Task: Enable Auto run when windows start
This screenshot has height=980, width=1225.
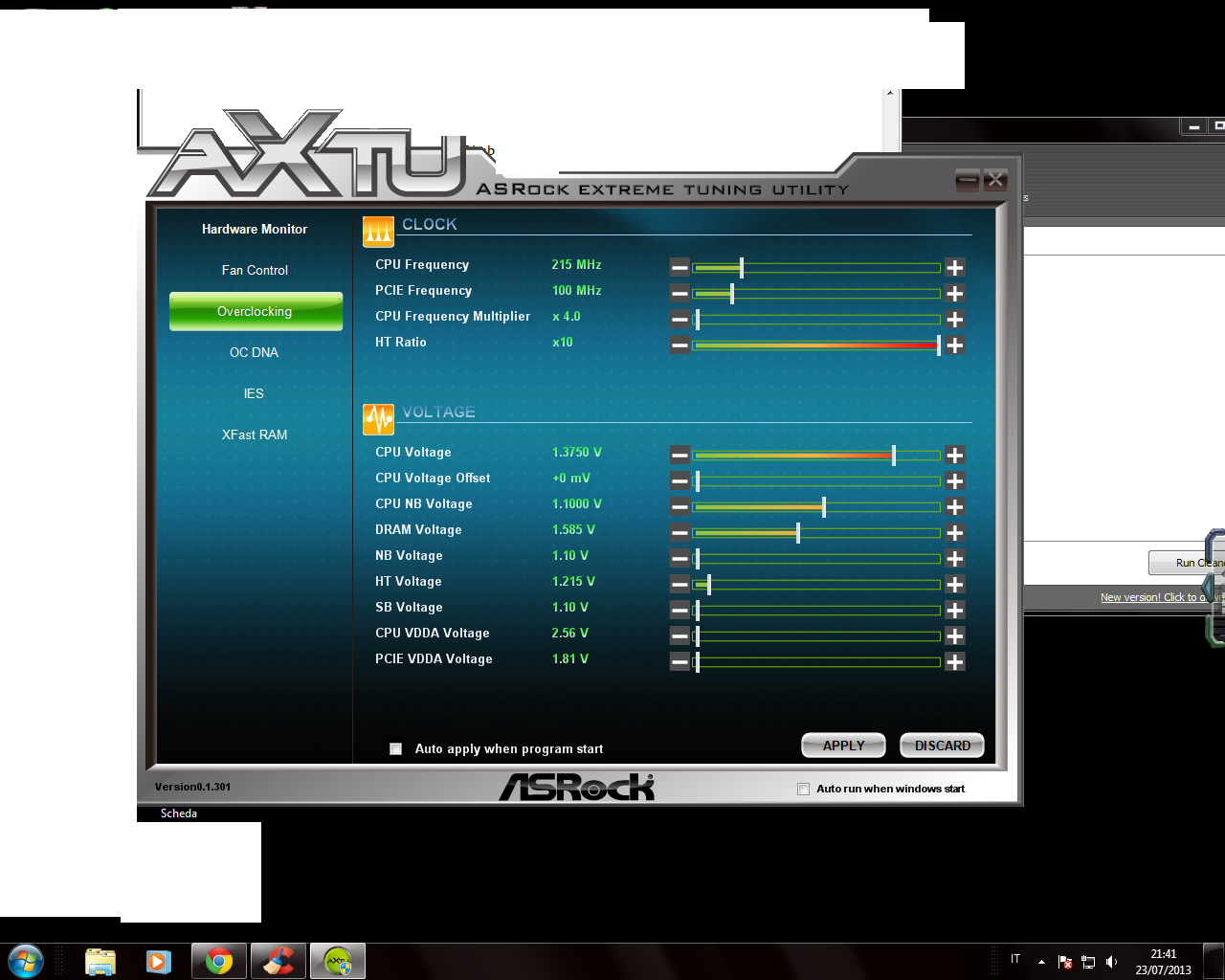Action: click(804, 790)
